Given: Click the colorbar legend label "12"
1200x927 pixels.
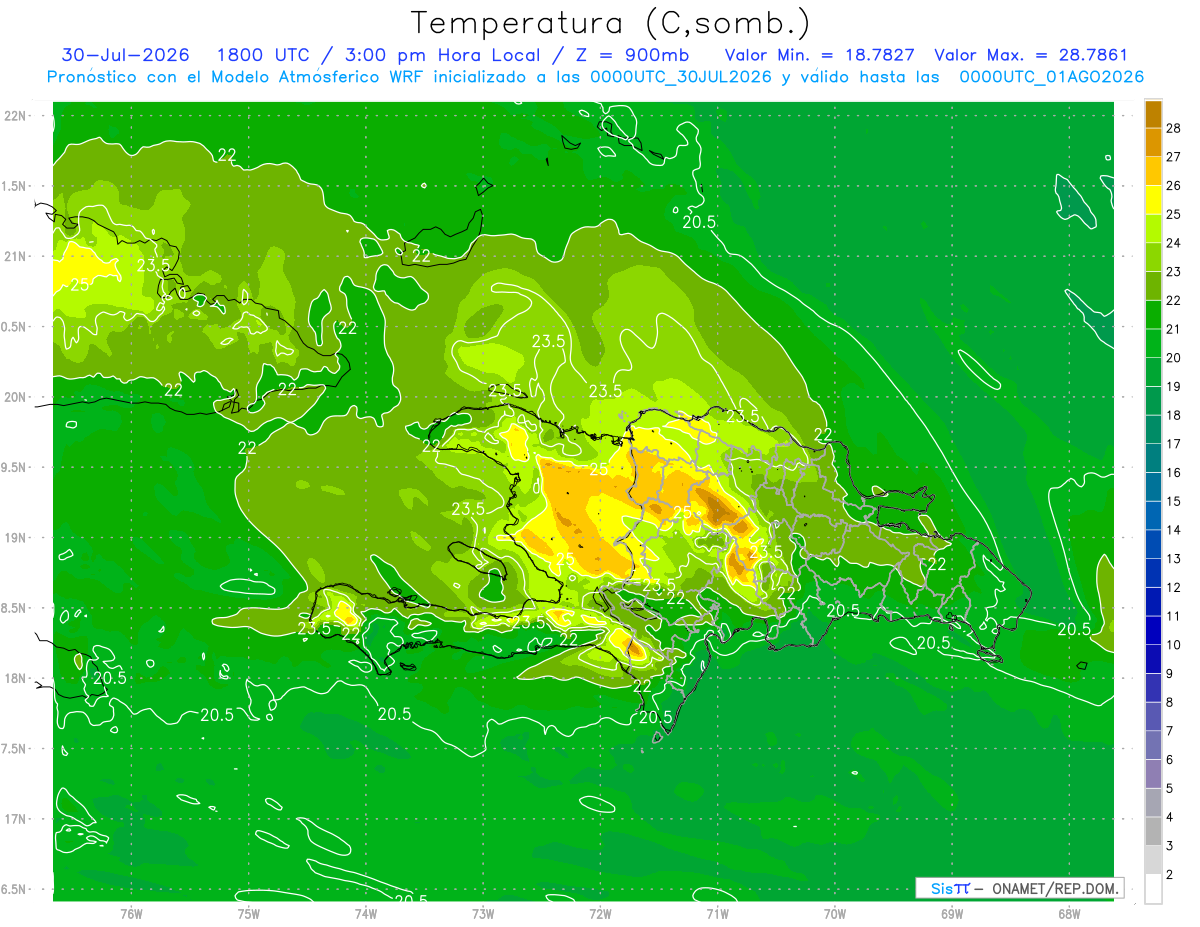Looking at the screenshot, I should point(1174,587).
